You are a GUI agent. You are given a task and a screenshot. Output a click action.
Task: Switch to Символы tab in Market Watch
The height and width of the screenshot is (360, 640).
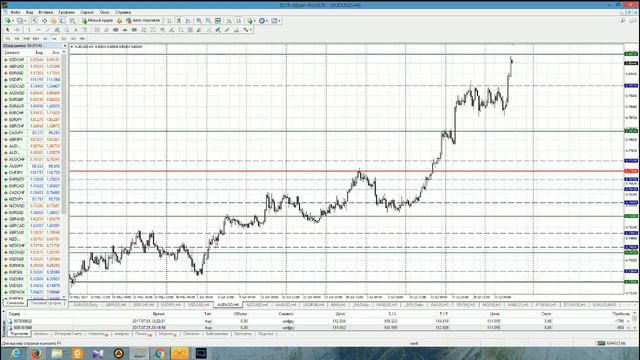point(15,303)
